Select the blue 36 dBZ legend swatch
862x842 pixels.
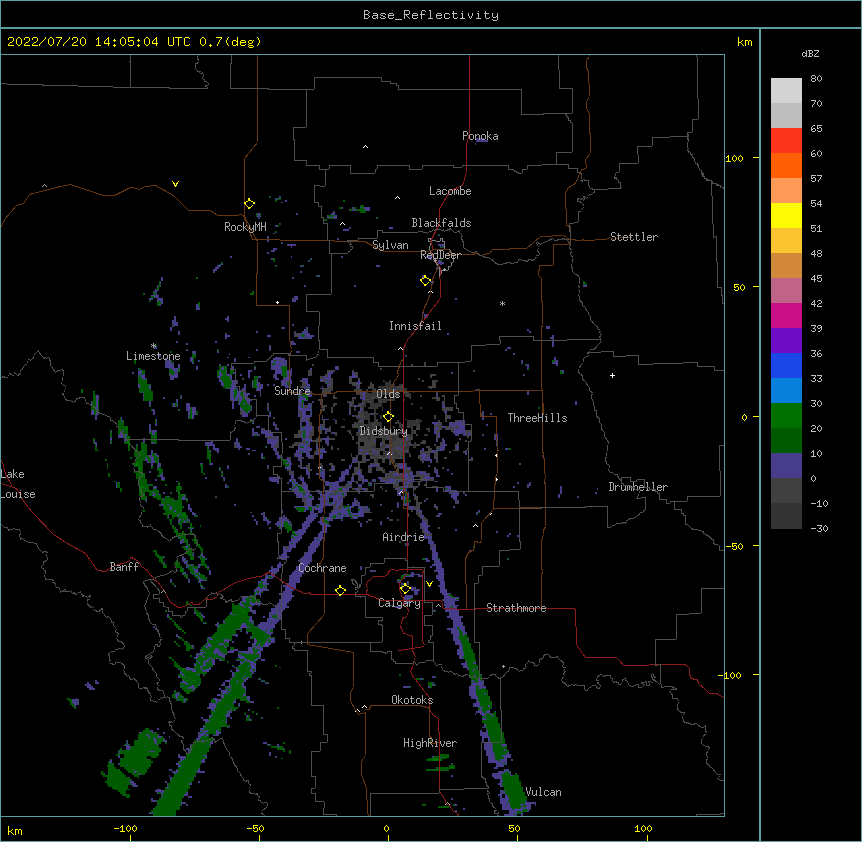[x=786, y=365]
